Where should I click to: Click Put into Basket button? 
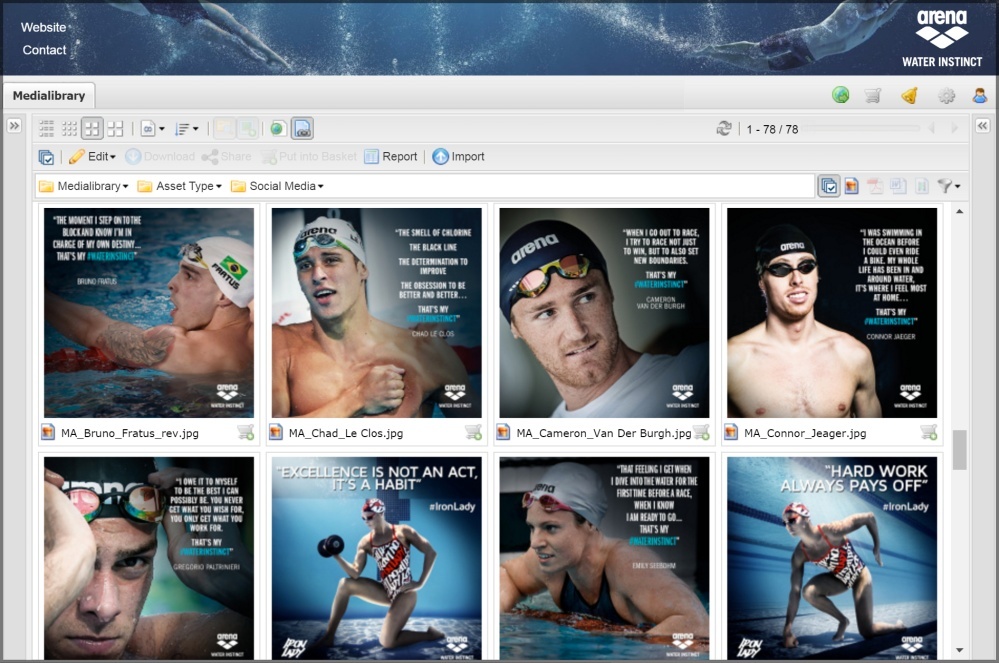click(309, 157)
